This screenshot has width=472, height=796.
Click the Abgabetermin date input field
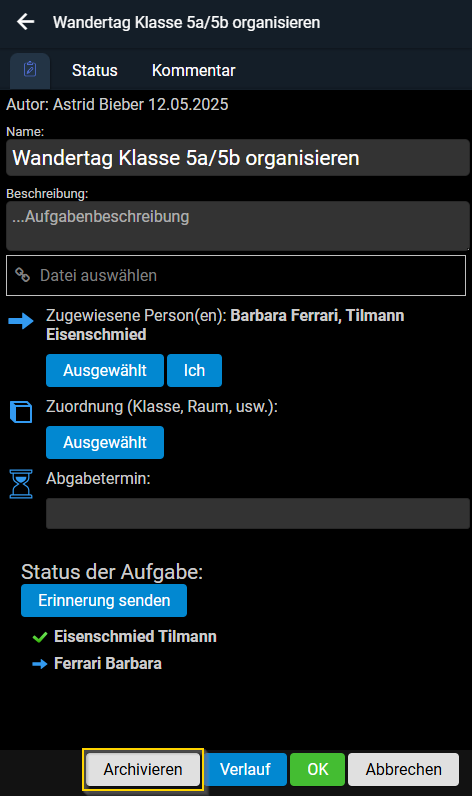coord(258,513)
